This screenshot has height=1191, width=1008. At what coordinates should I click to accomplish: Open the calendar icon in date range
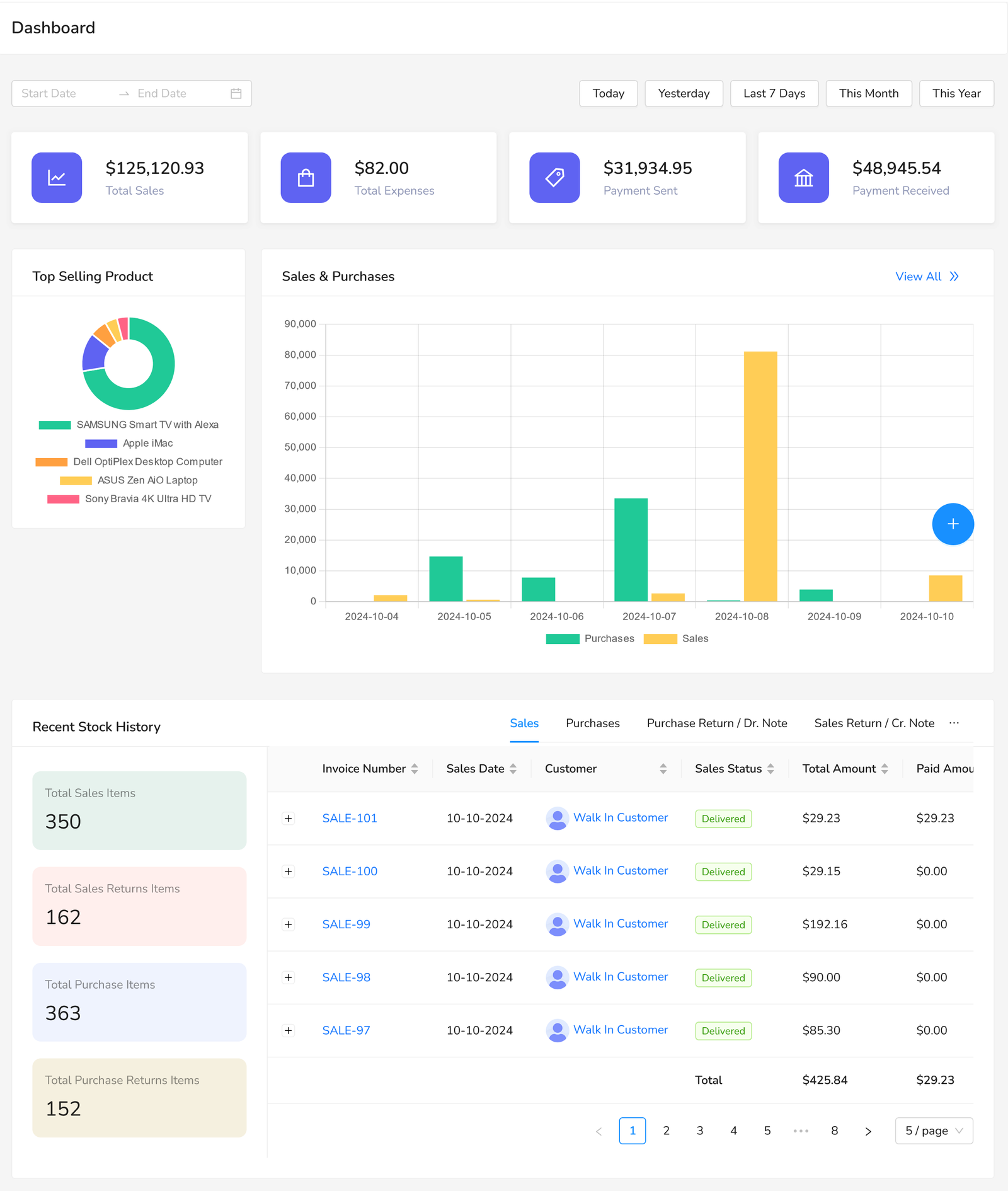pyautogui.click(x=236, y=93)
